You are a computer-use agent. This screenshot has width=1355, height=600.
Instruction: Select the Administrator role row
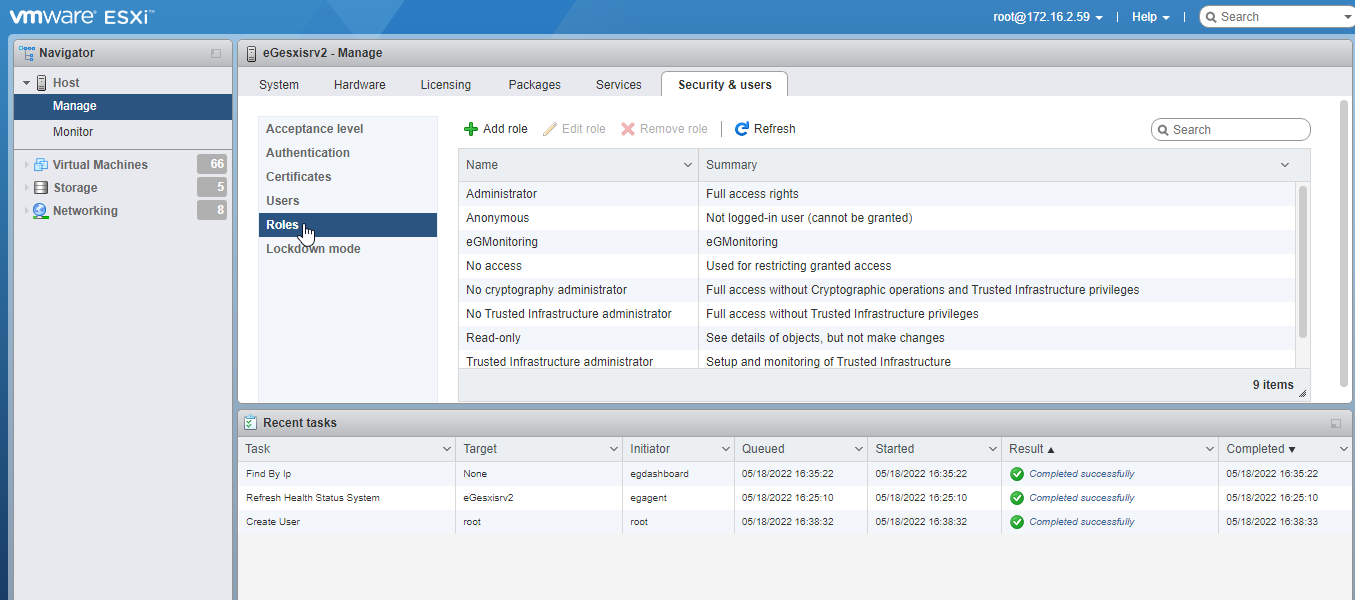click(877, 194)
